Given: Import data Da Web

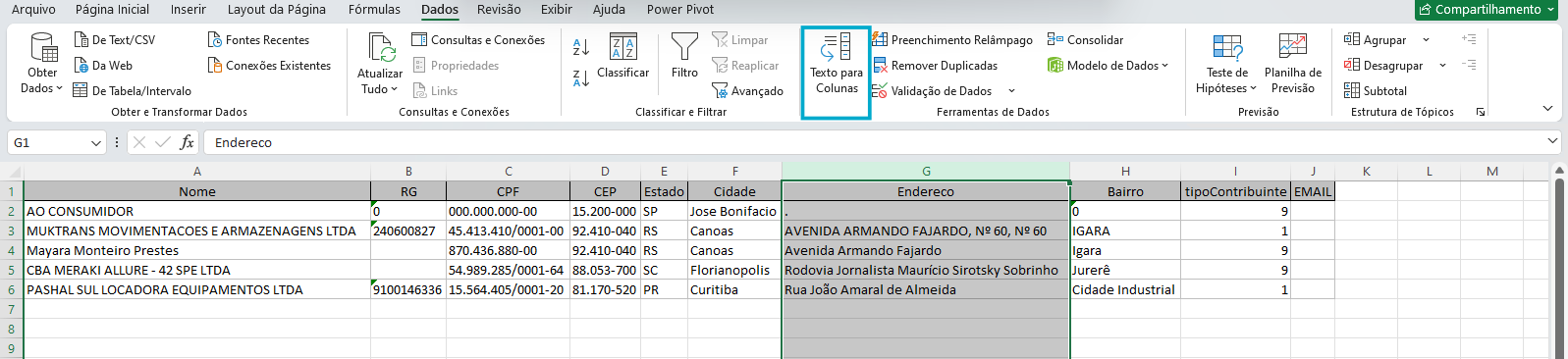Looking at the screenshot, I should (x=103, y=66).
